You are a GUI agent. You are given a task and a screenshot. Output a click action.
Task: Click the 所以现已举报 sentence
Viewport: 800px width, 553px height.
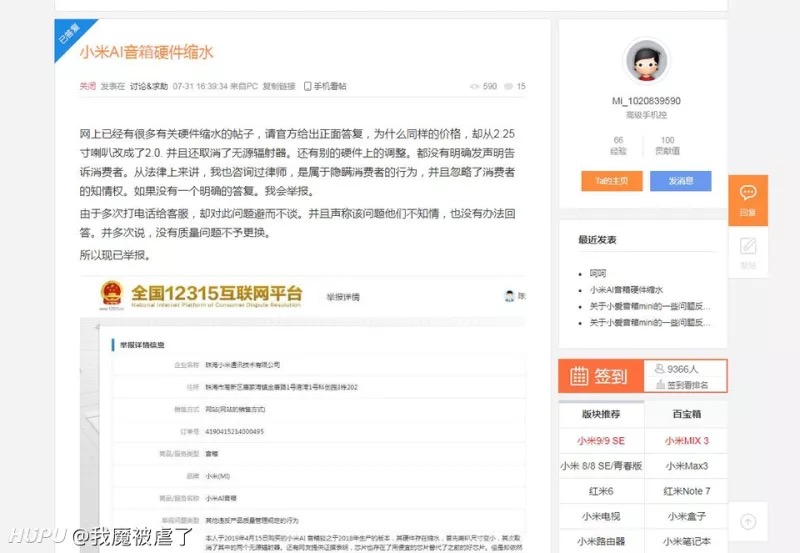click(x=116, y=255)
